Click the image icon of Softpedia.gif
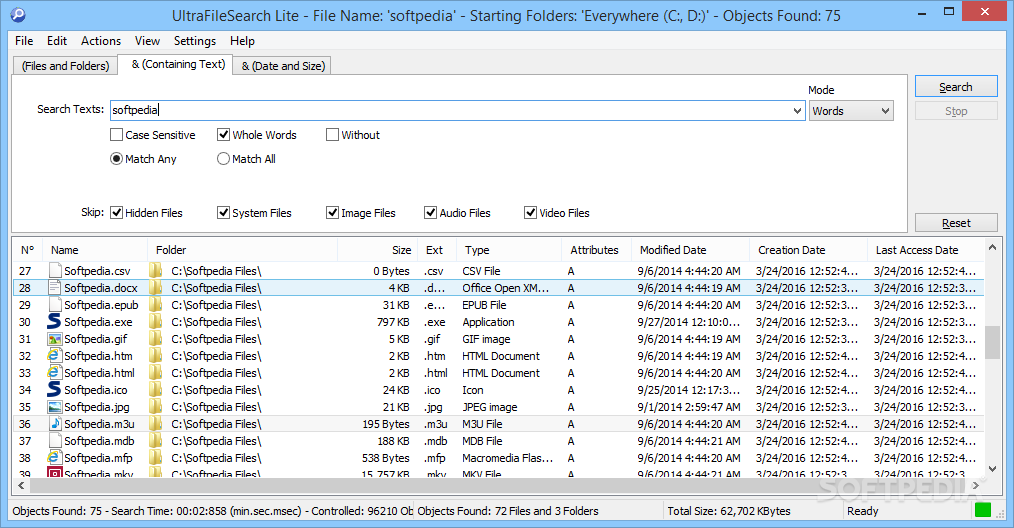Screen dimensions: 1014x528 tap(54, 338)
